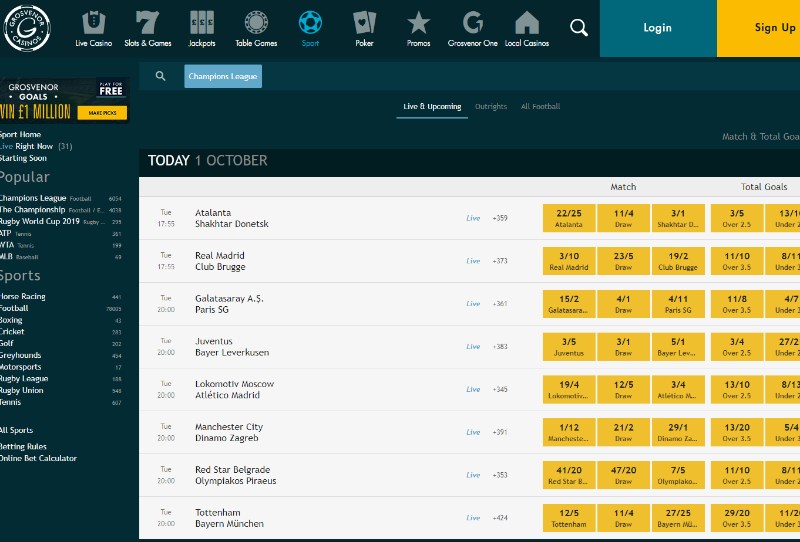Select Over 3.5 goals 29/20 Tottenham match
Image resolution: width=800 pixels, height=542 pixels.
(737, 518)
